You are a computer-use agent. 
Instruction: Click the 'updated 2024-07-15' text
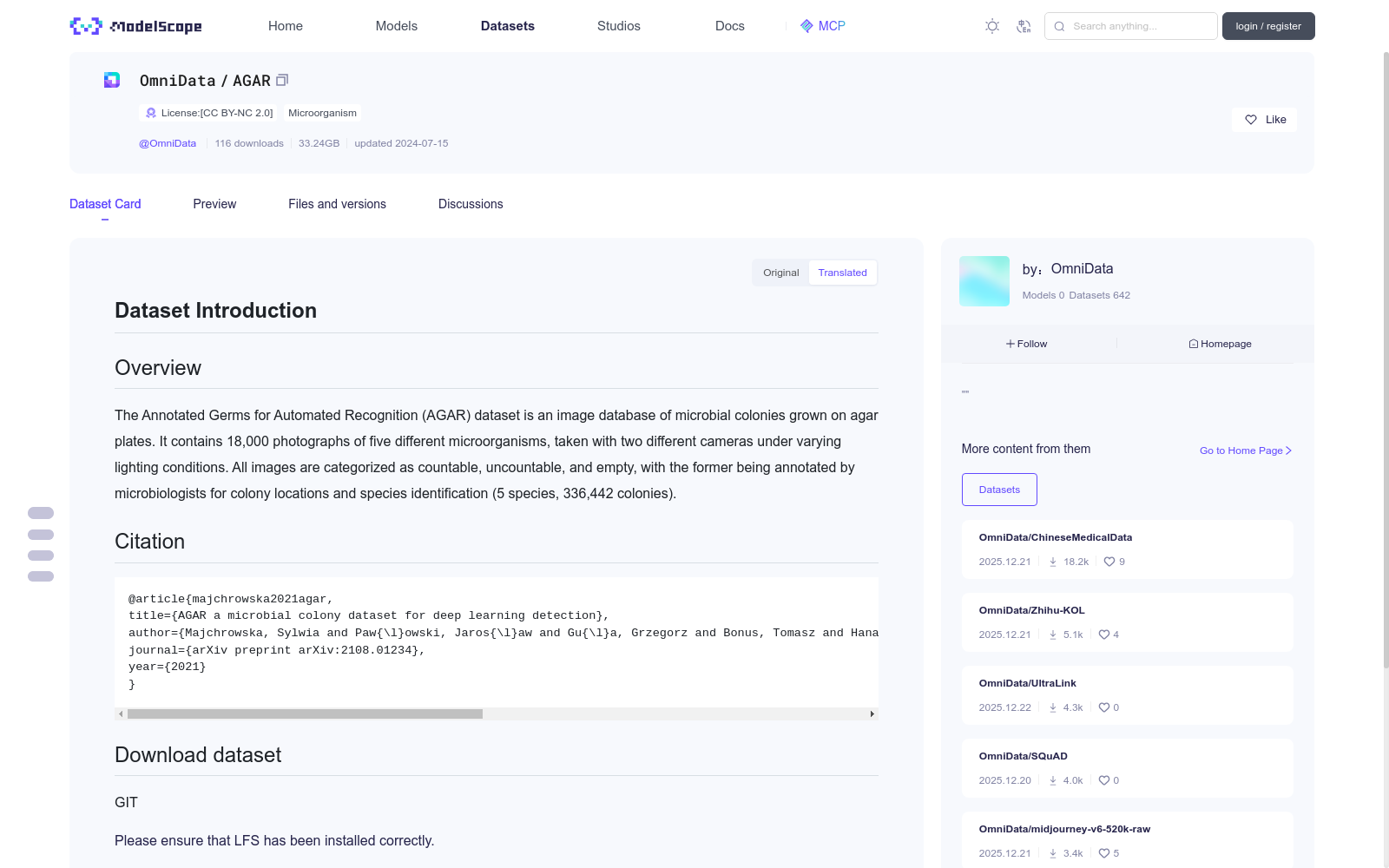pyautogui.click(x=401, y=143)
